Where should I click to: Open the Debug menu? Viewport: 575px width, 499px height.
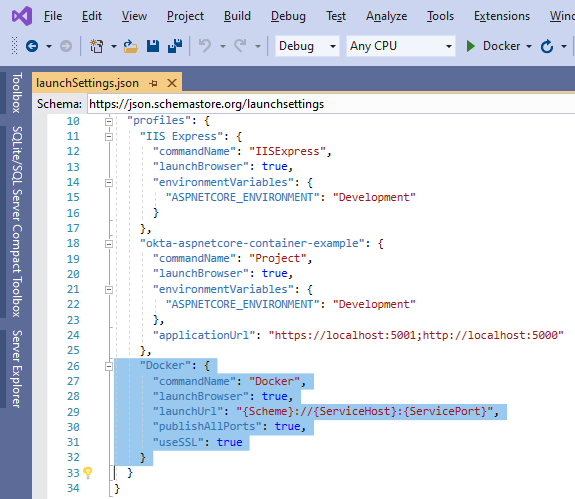coord(288,16)
